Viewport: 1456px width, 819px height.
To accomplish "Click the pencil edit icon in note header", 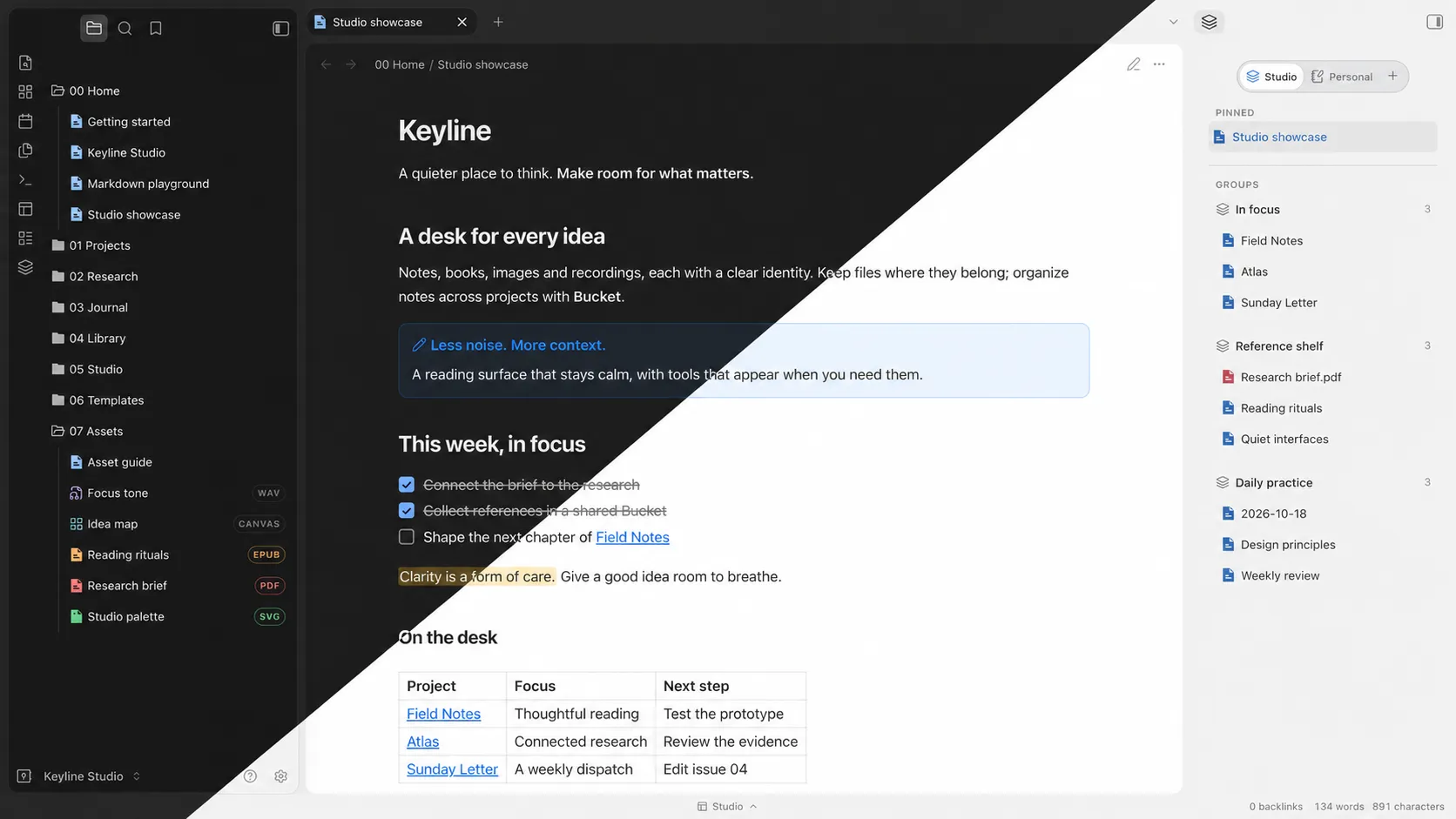I will pos(1133,64).
